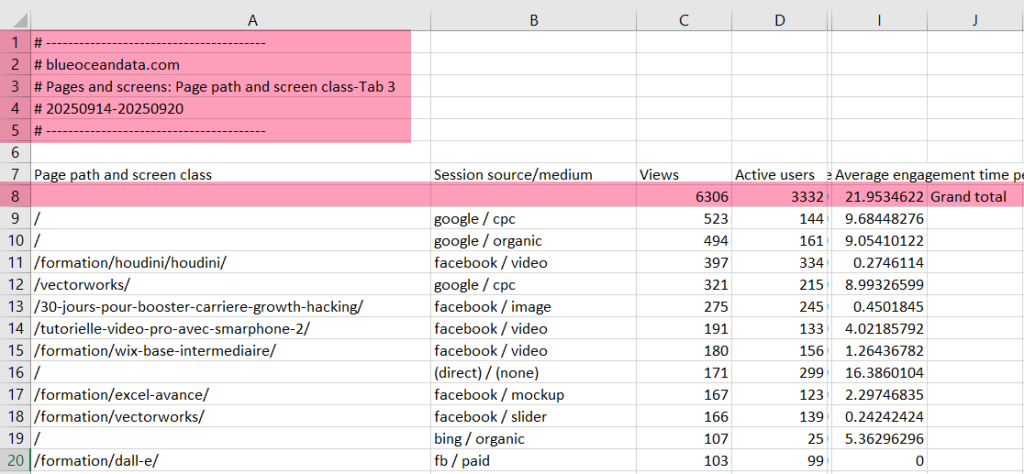
Task: Click total active users value 3332
Action: pos(780,197)
